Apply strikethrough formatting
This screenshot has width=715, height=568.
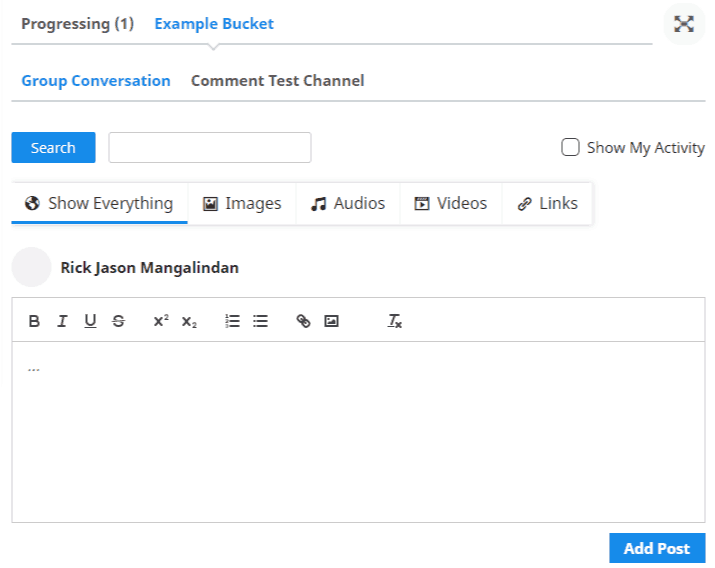click(x=119, y=321)
